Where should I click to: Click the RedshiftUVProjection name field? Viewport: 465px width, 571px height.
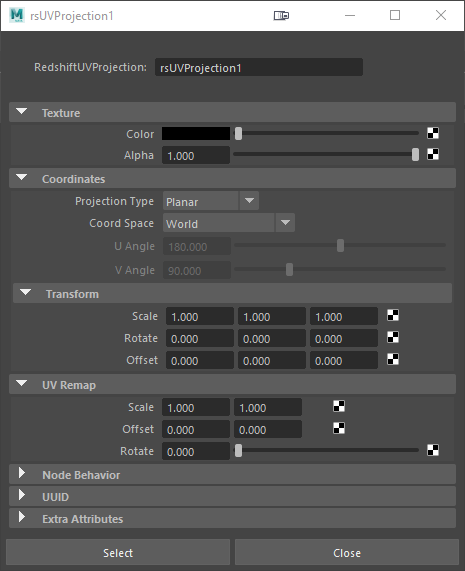point(259,67)
